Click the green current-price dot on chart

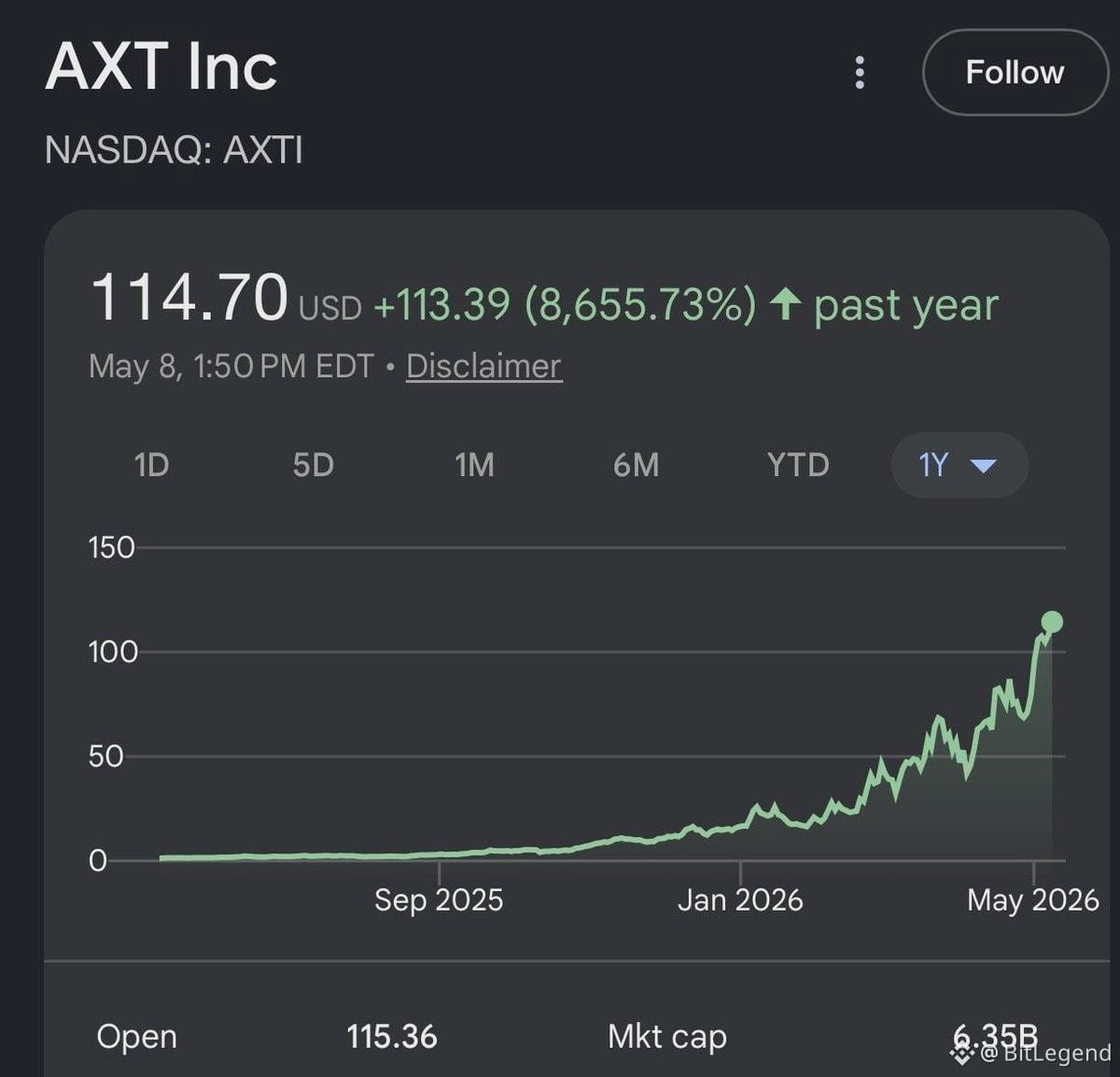(x=1052, y=622)
